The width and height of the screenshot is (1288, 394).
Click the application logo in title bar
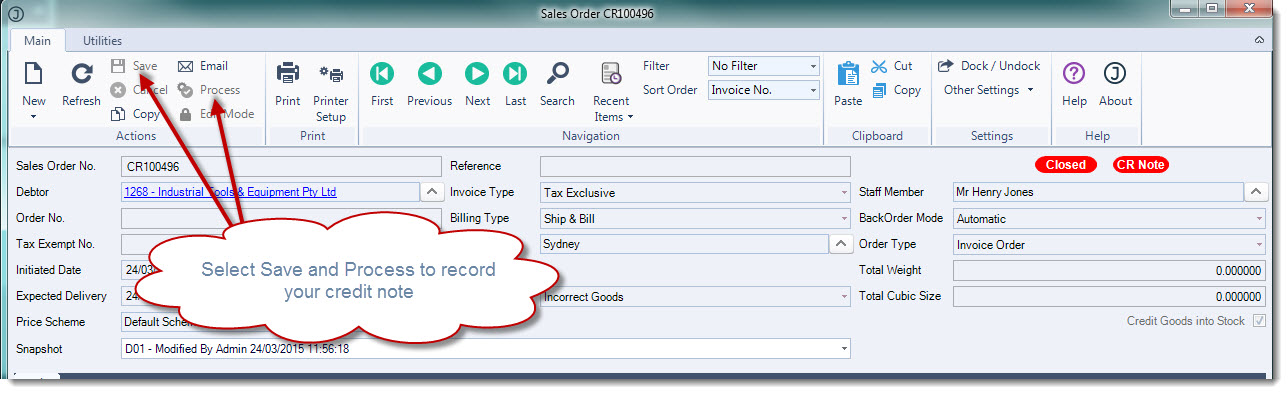(15, 13)
